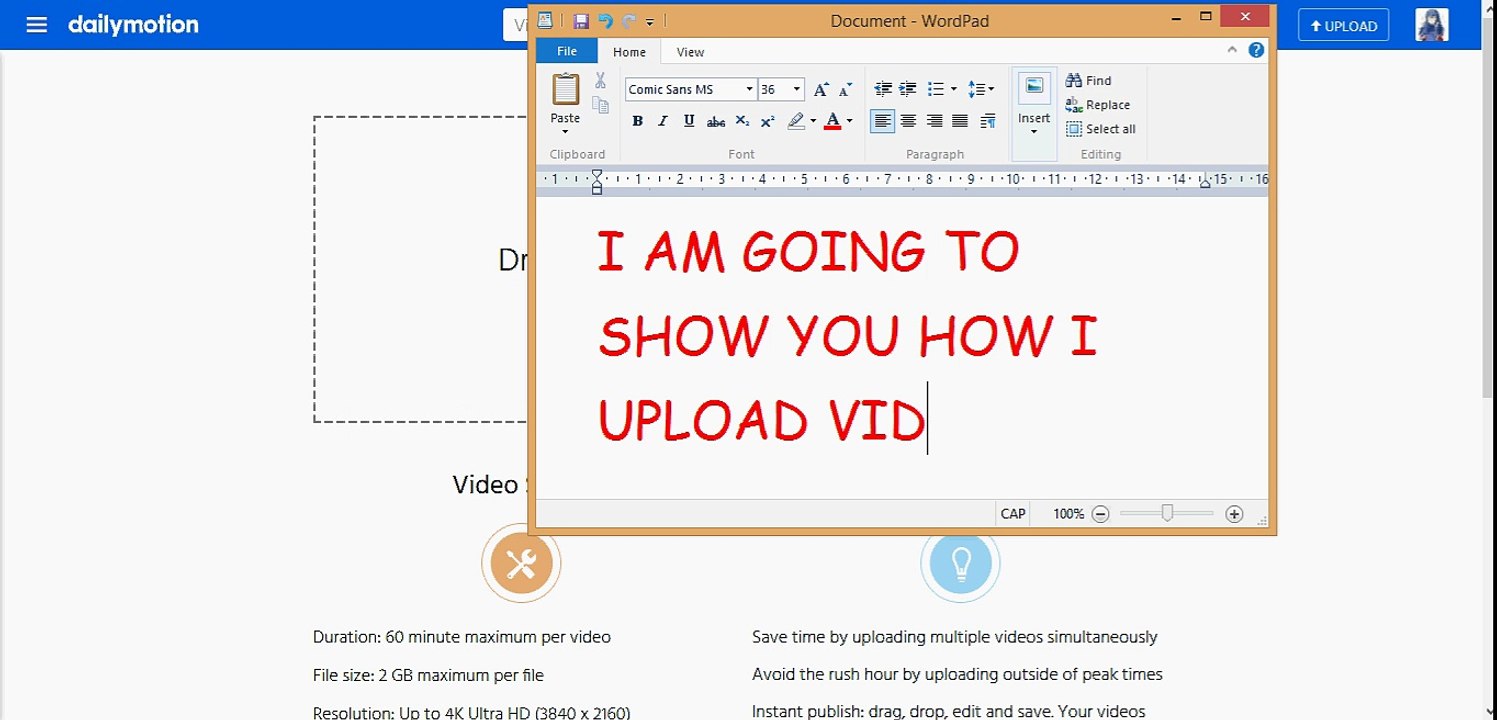
Task: Insert a picture into the document
Action: pyautogui.click(x=1034, y=87)
